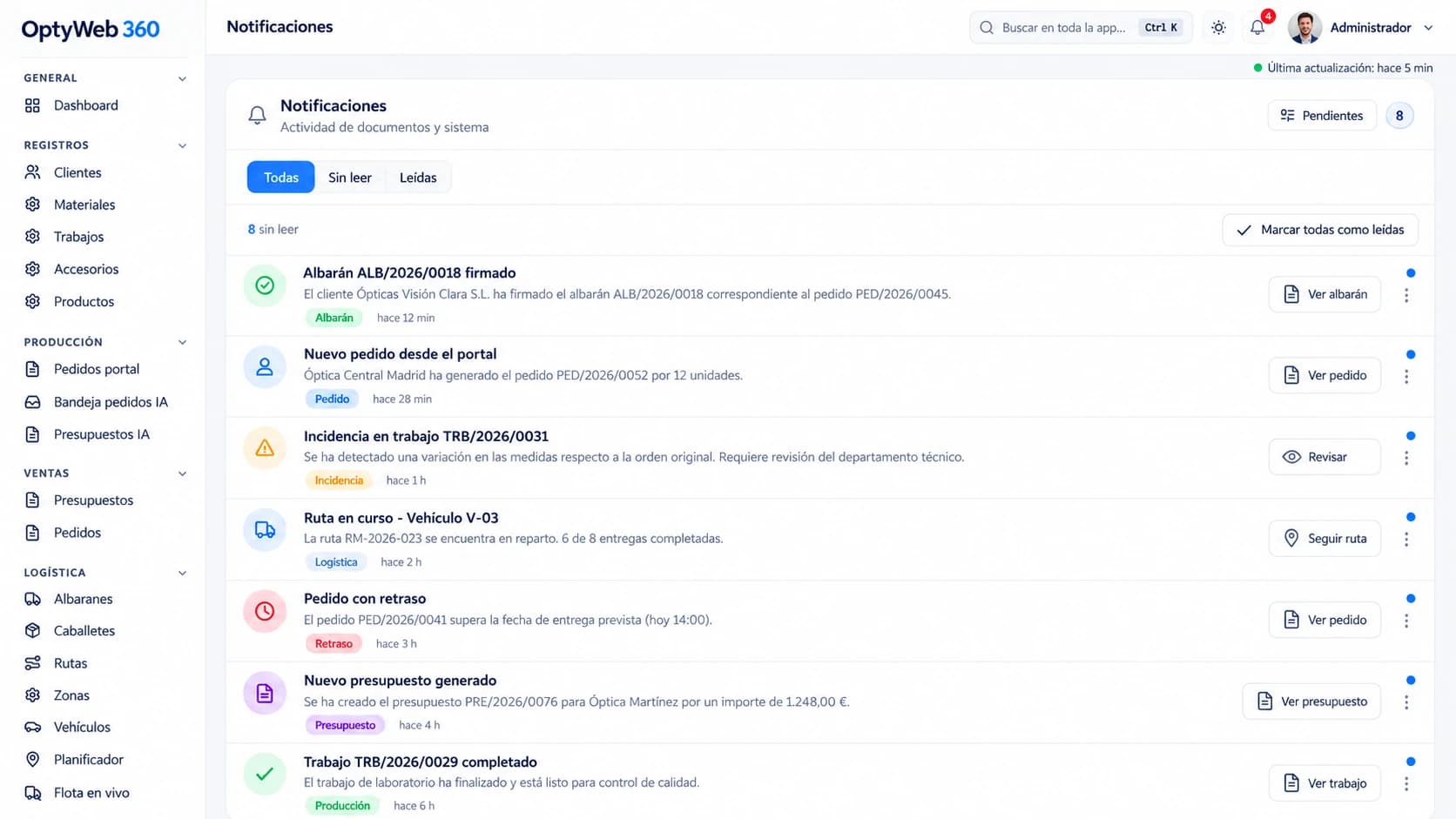
Task: Toggle the light/dark theme sun icon
Action: (x=1218, y=28)
